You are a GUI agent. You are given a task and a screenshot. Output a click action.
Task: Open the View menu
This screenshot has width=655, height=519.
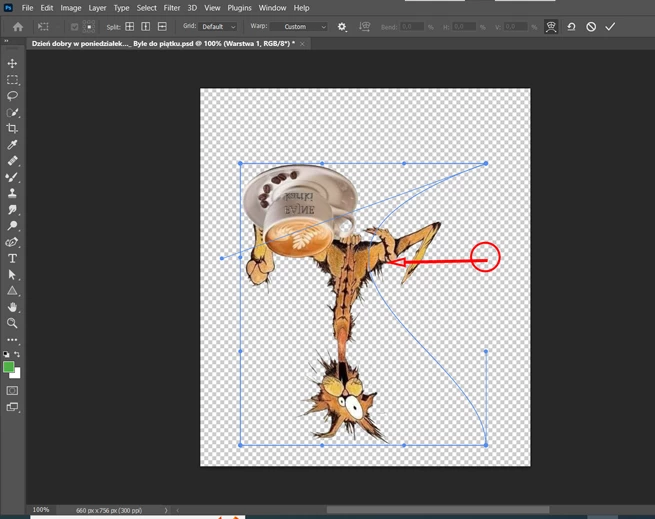click(x=212, y=8)
